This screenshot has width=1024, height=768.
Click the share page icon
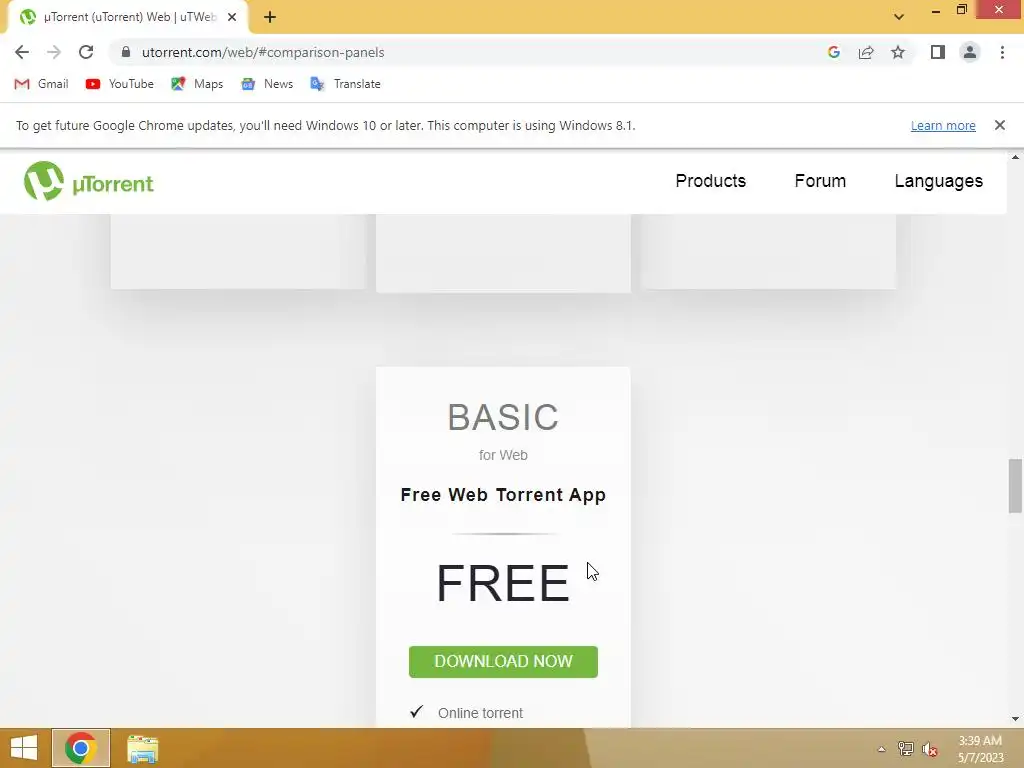pyautogui.click(x=866, y=52)
